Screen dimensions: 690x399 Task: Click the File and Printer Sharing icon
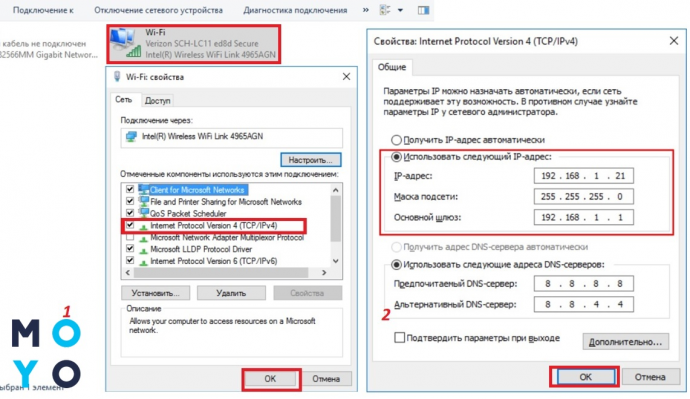(x=143, y=201)
